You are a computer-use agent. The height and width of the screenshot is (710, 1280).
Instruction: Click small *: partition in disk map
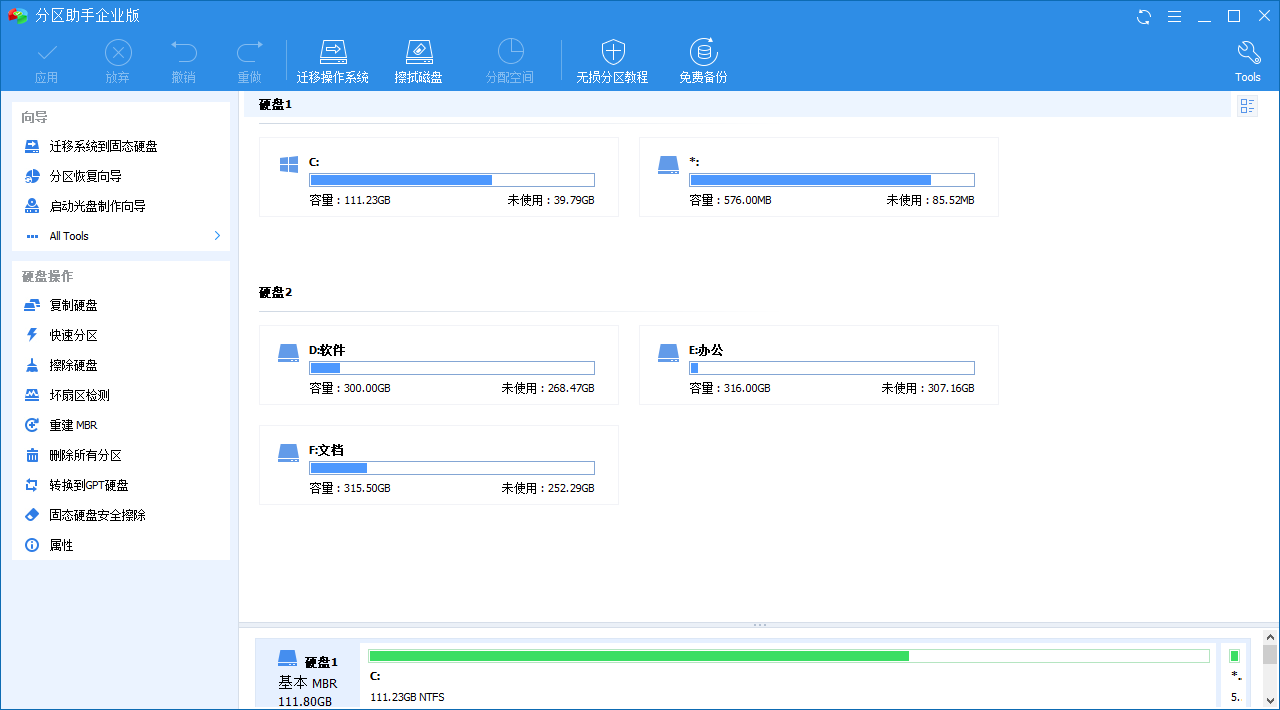pyautogui.click(x=1235, y=675)
